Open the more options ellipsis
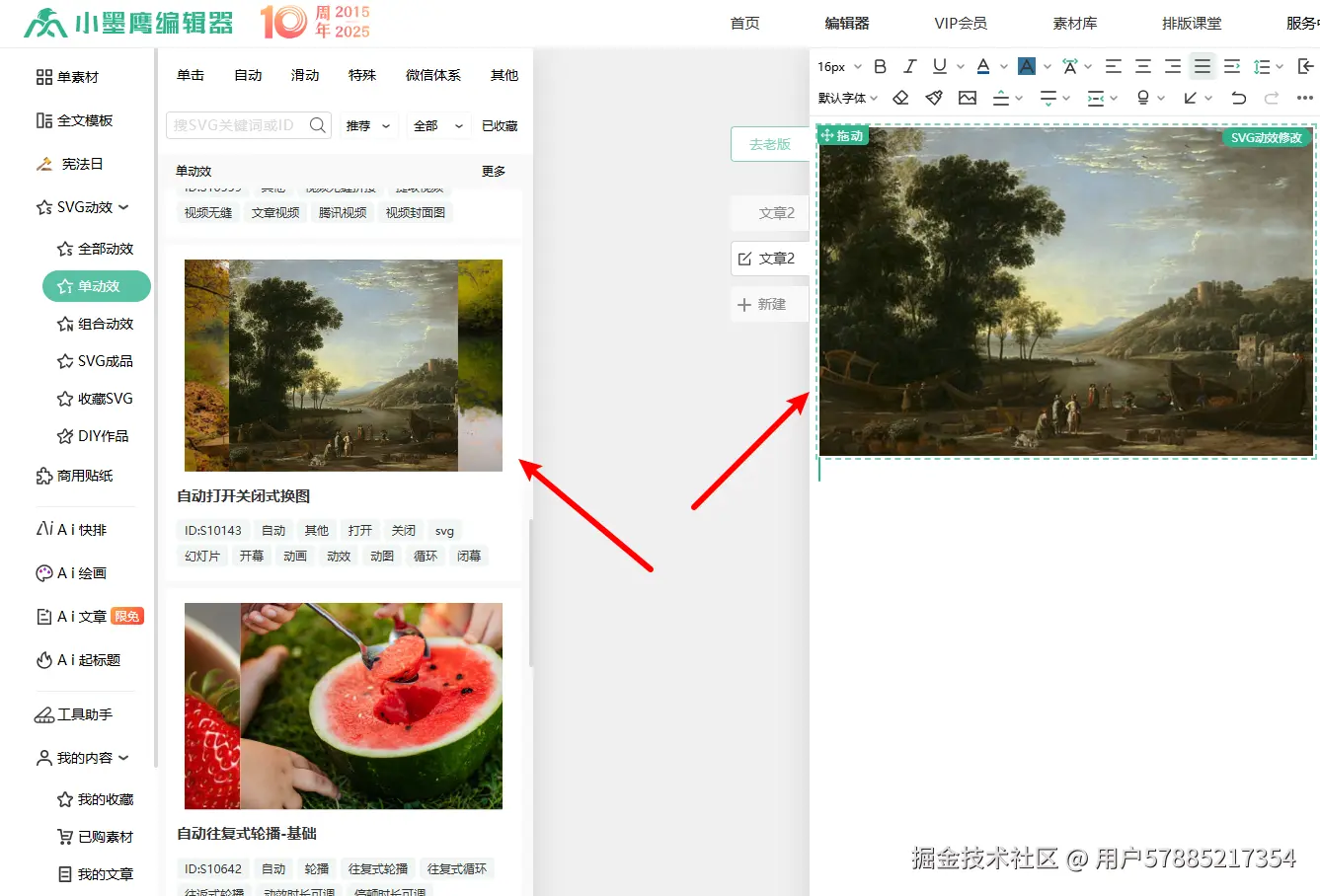Image resolution: width=1320 pixels, height=896 pixels. [x=1305, y=98]
